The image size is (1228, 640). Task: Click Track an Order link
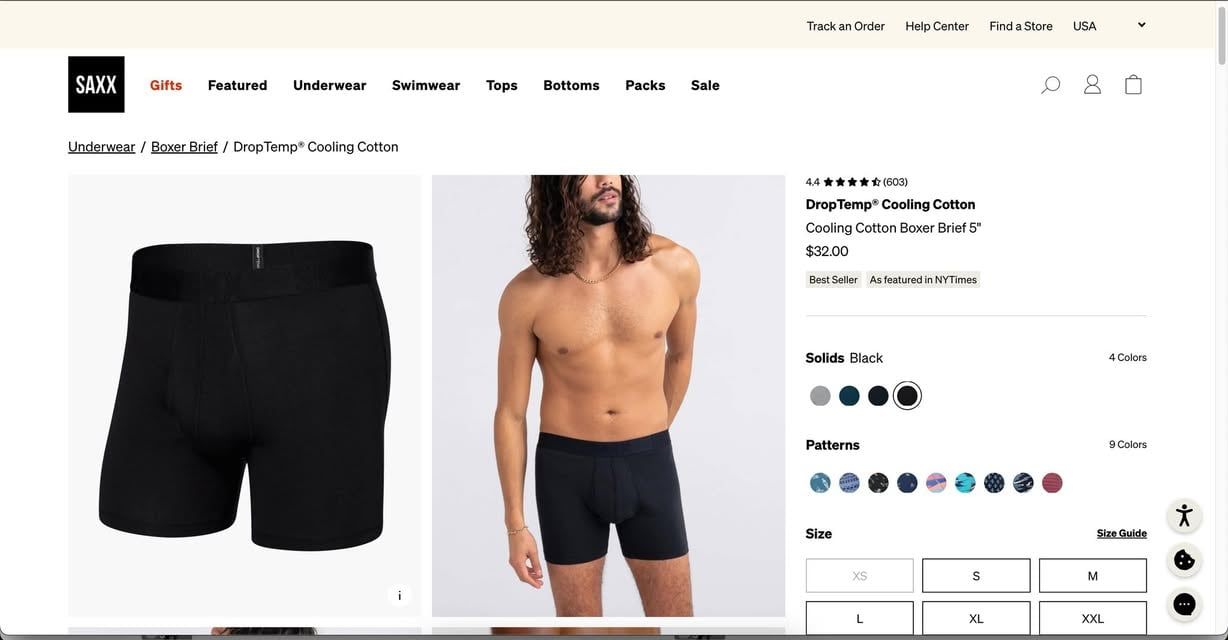(x=846, y=26)
